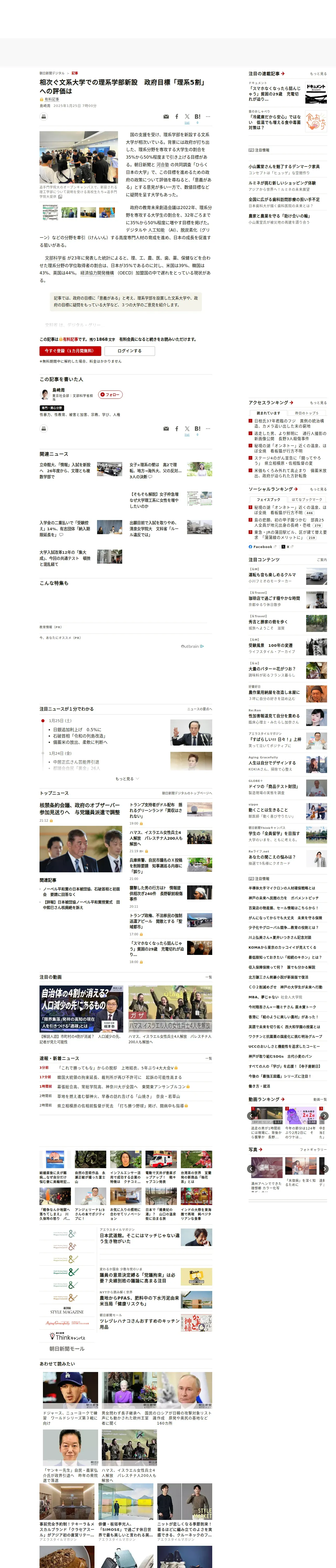336x1568 pixels.
Task: Open related news 立命館大、「情報」入試を新設へ
Action: (65, 470)
